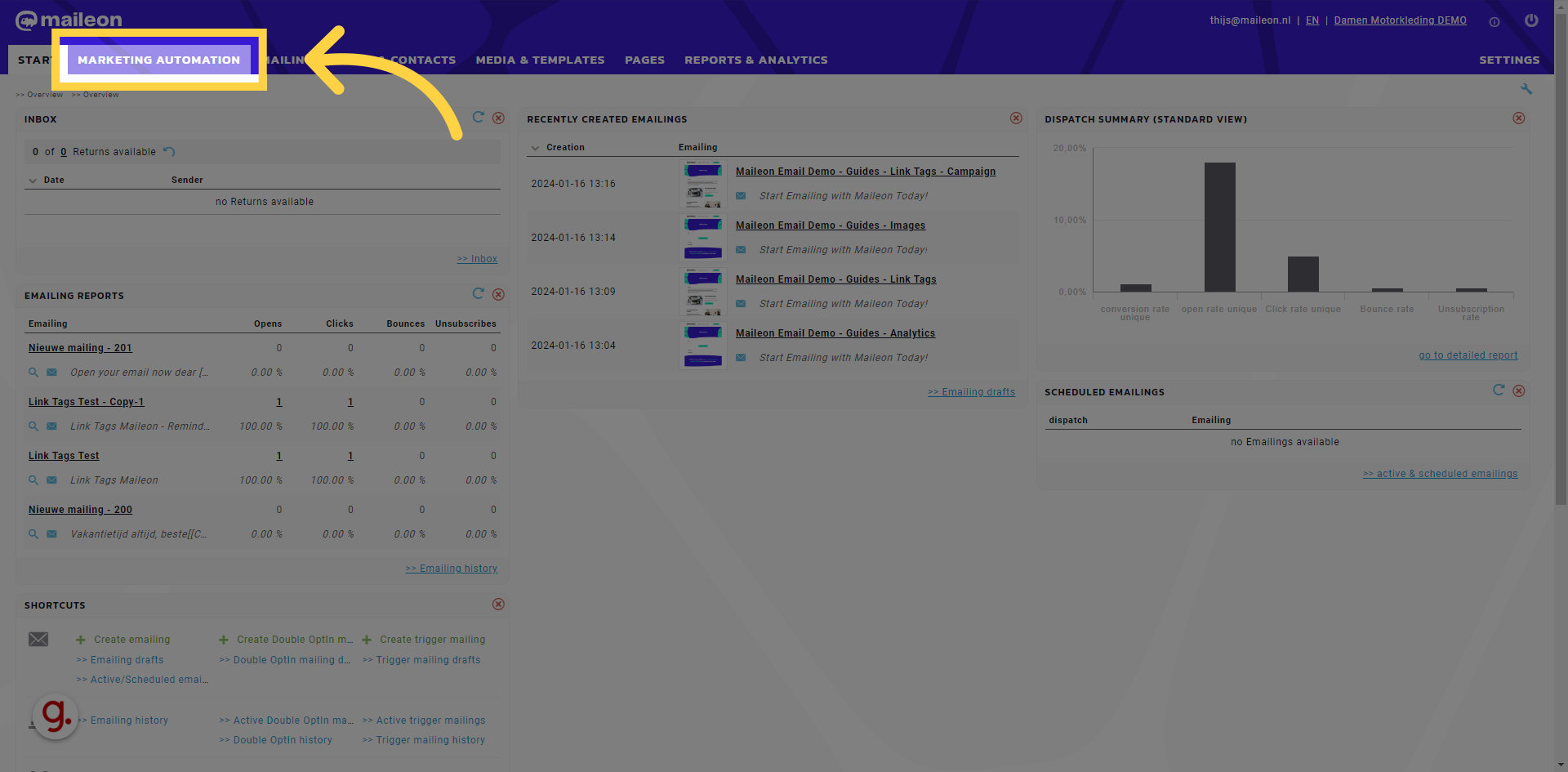
Task: Click the opens count for Link Tags Test
Action: click(x=279, y=456)
